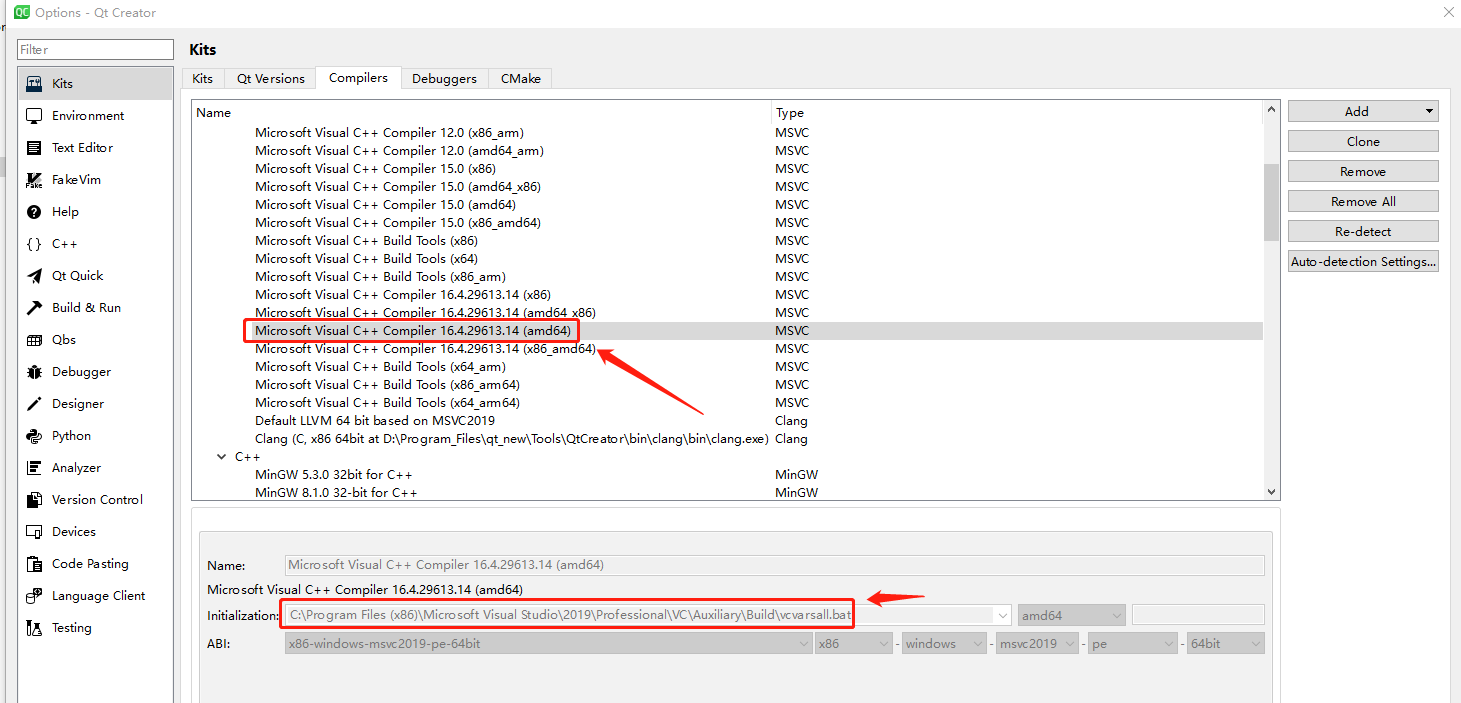This screenshot has width=1461, height=703.
Task: Open Qt Quick settings icon
Action: (34, 276)
